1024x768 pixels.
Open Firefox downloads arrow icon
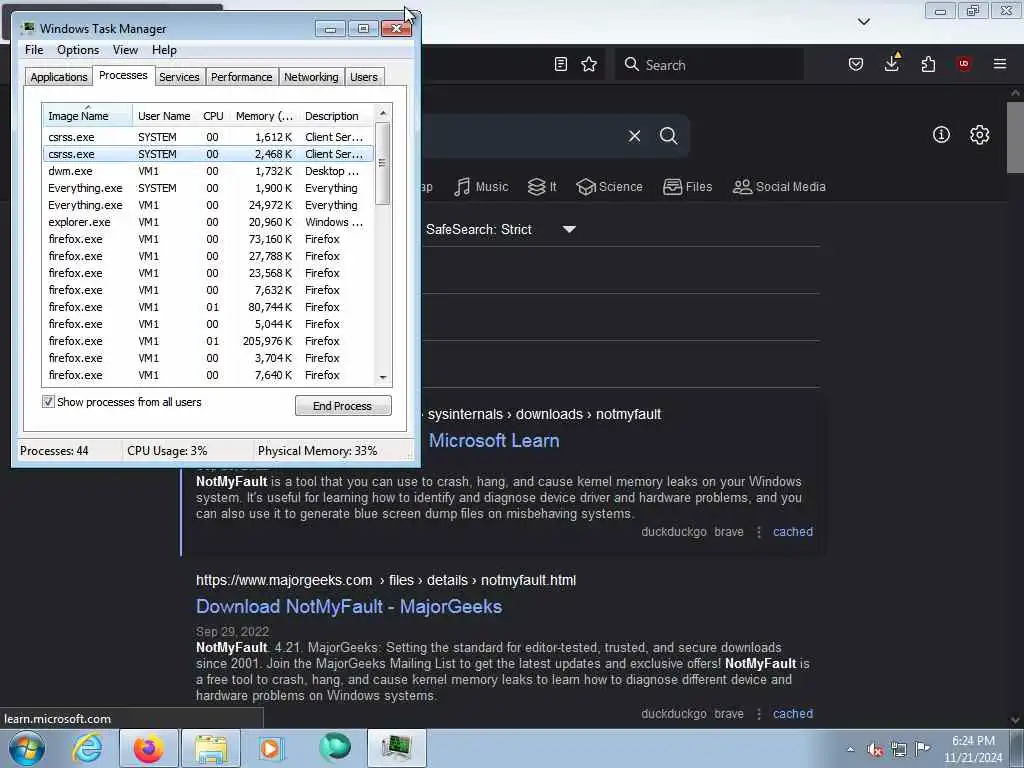892,63
